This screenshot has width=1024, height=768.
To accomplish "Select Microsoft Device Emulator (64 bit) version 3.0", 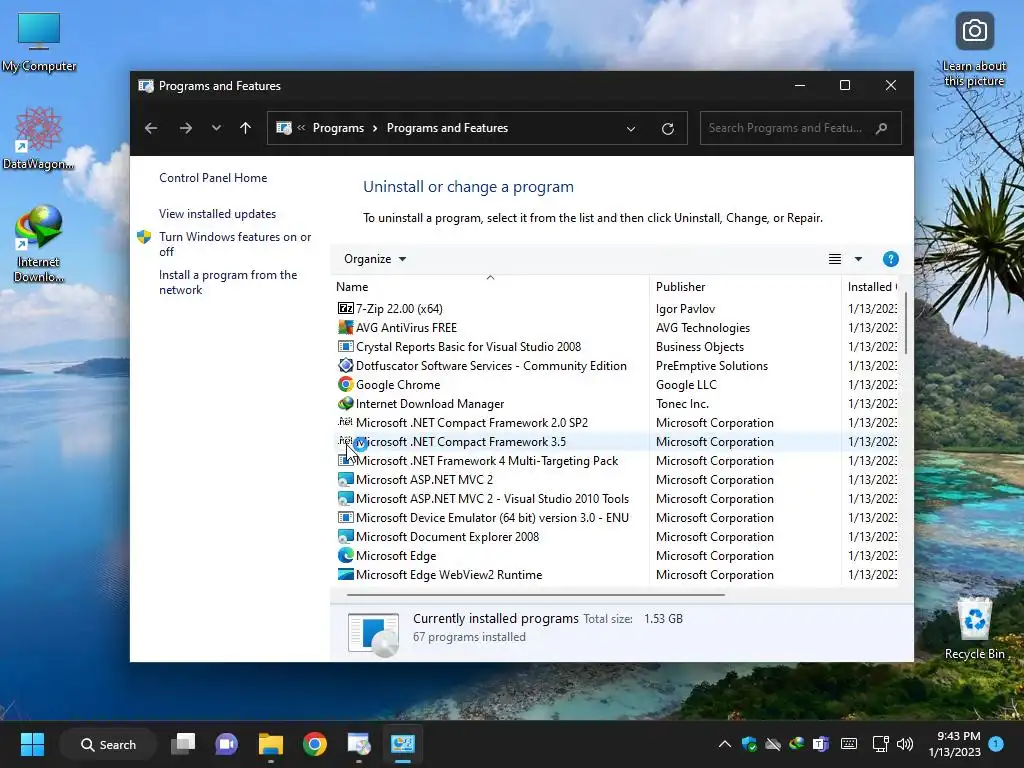I will [492, 517].
